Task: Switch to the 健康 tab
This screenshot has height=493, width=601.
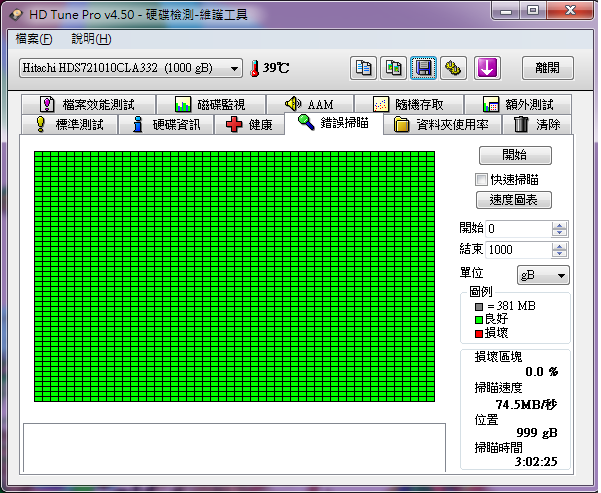Action: [x=250, y=125]
